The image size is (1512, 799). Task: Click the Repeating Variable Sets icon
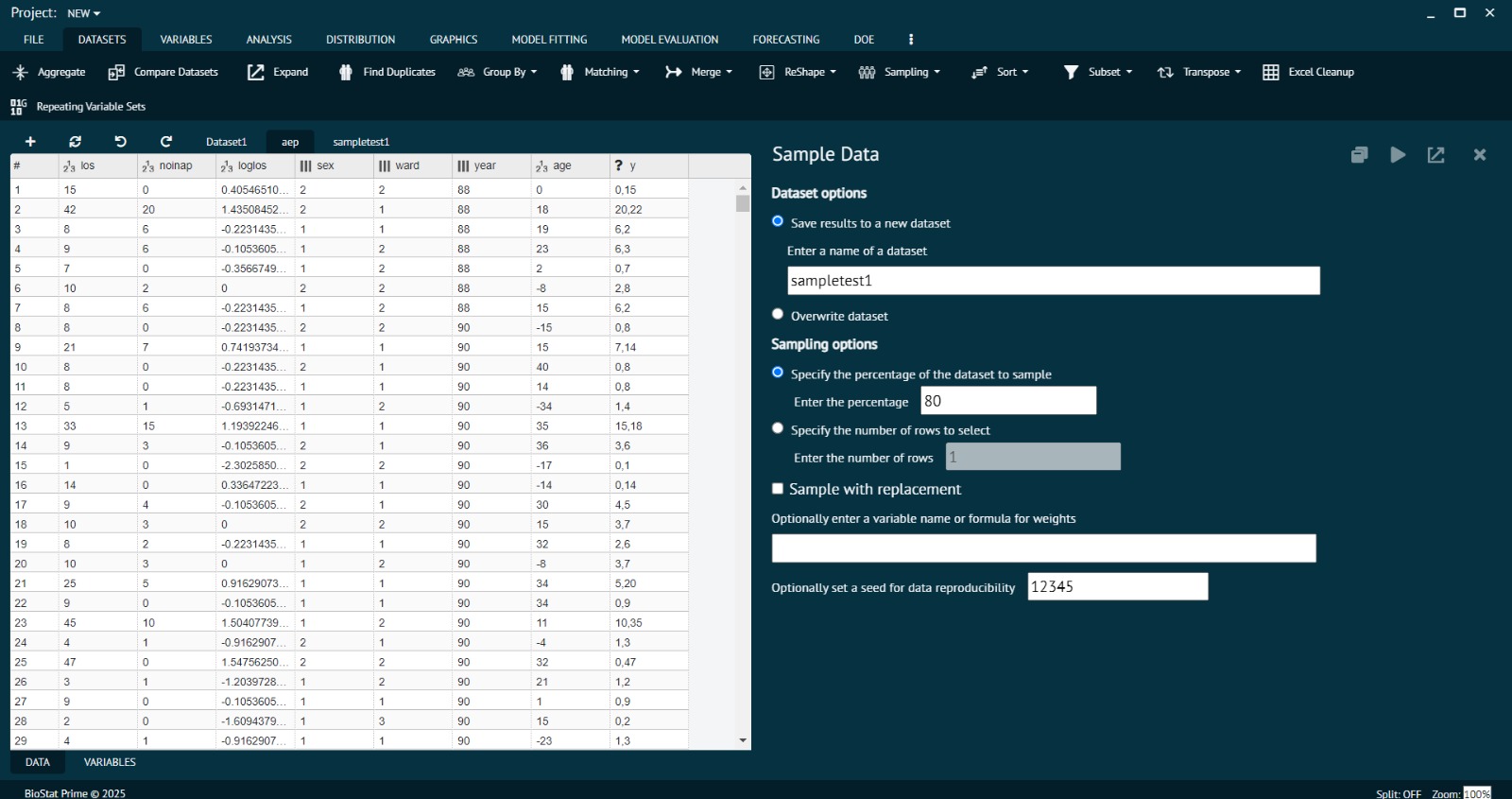tap(18, 107)
